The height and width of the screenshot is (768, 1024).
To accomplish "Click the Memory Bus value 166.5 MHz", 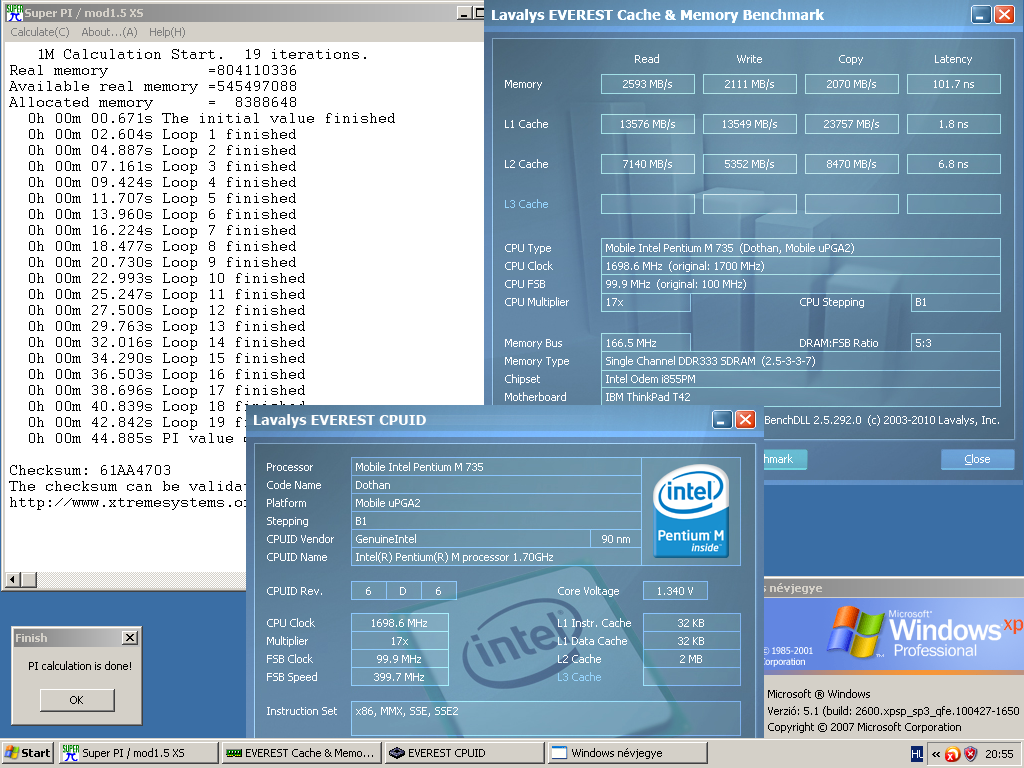I will (645, 343).
